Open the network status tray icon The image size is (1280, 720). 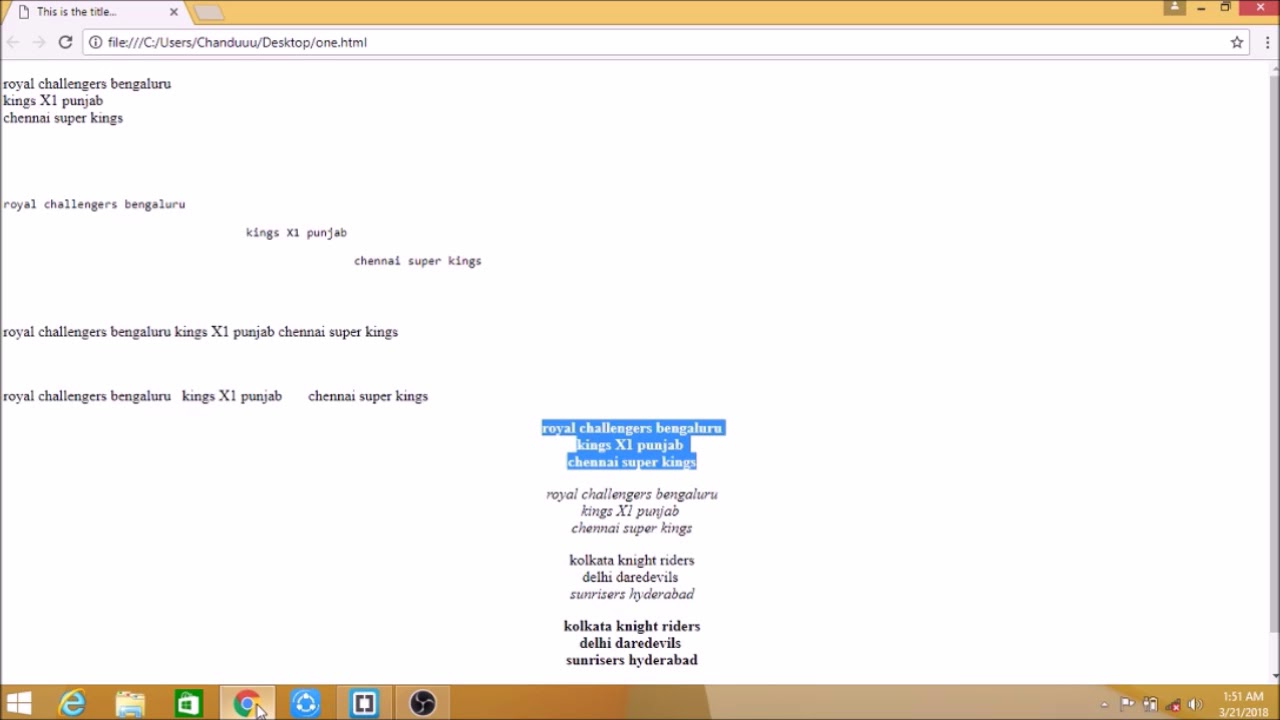point(1172,705)
